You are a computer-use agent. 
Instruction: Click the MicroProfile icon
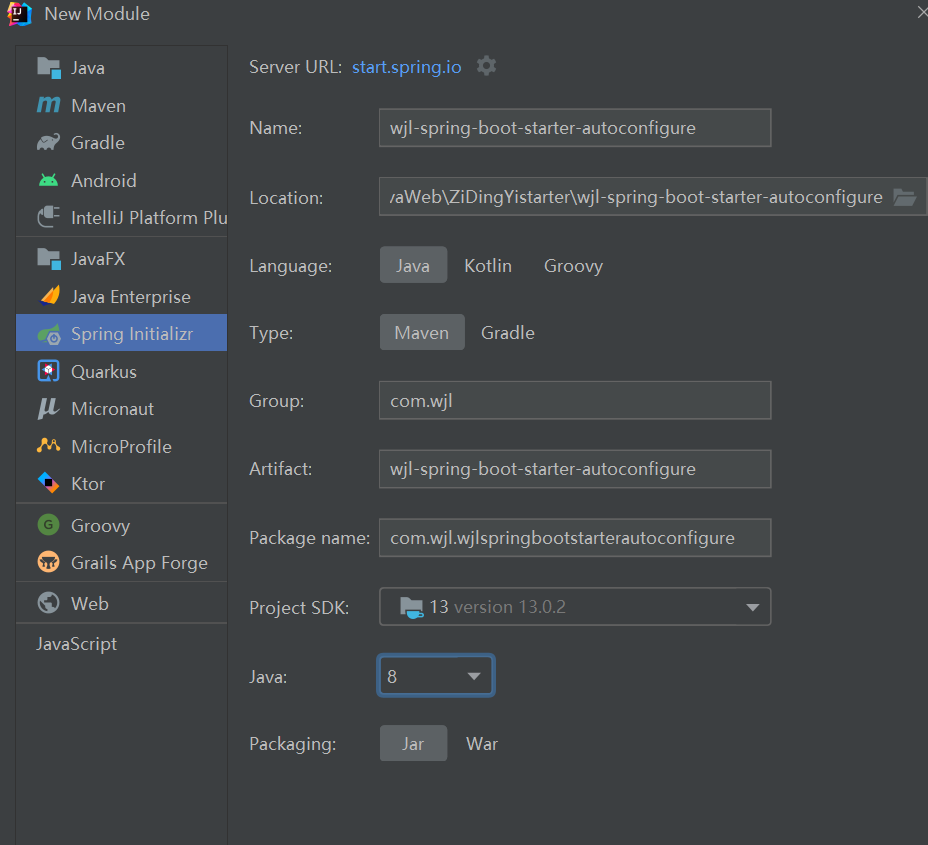pyautogui.click(x=49, y=445)
